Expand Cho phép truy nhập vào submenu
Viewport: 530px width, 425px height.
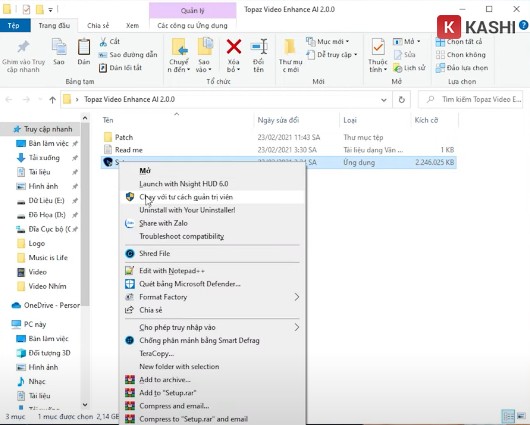(212, 327)
